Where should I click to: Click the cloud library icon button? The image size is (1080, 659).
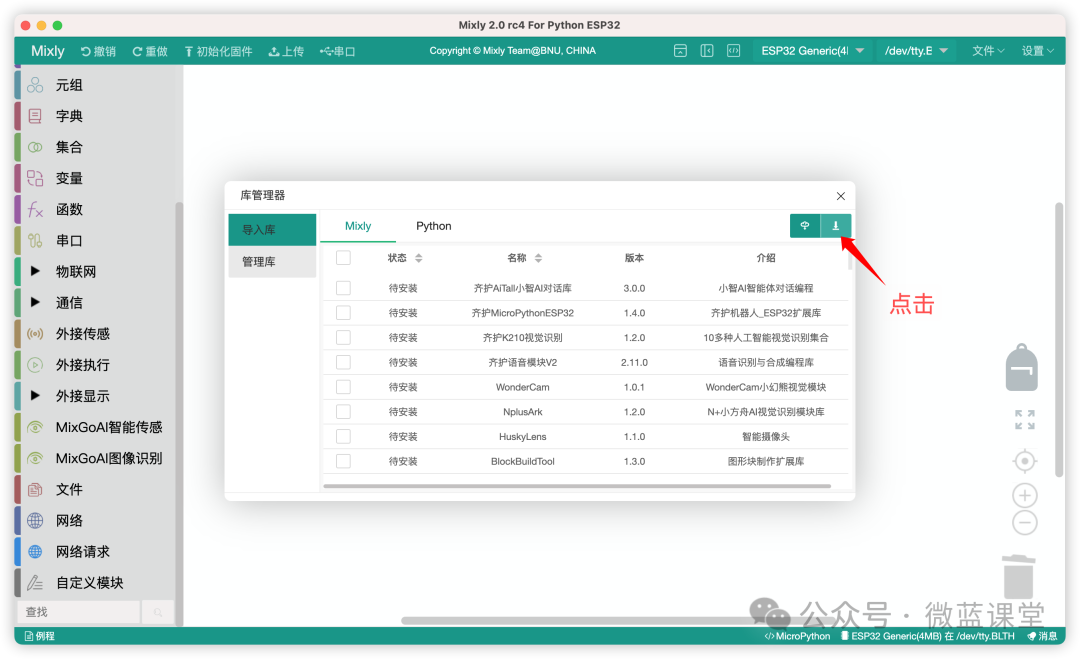tap(804, 226)
